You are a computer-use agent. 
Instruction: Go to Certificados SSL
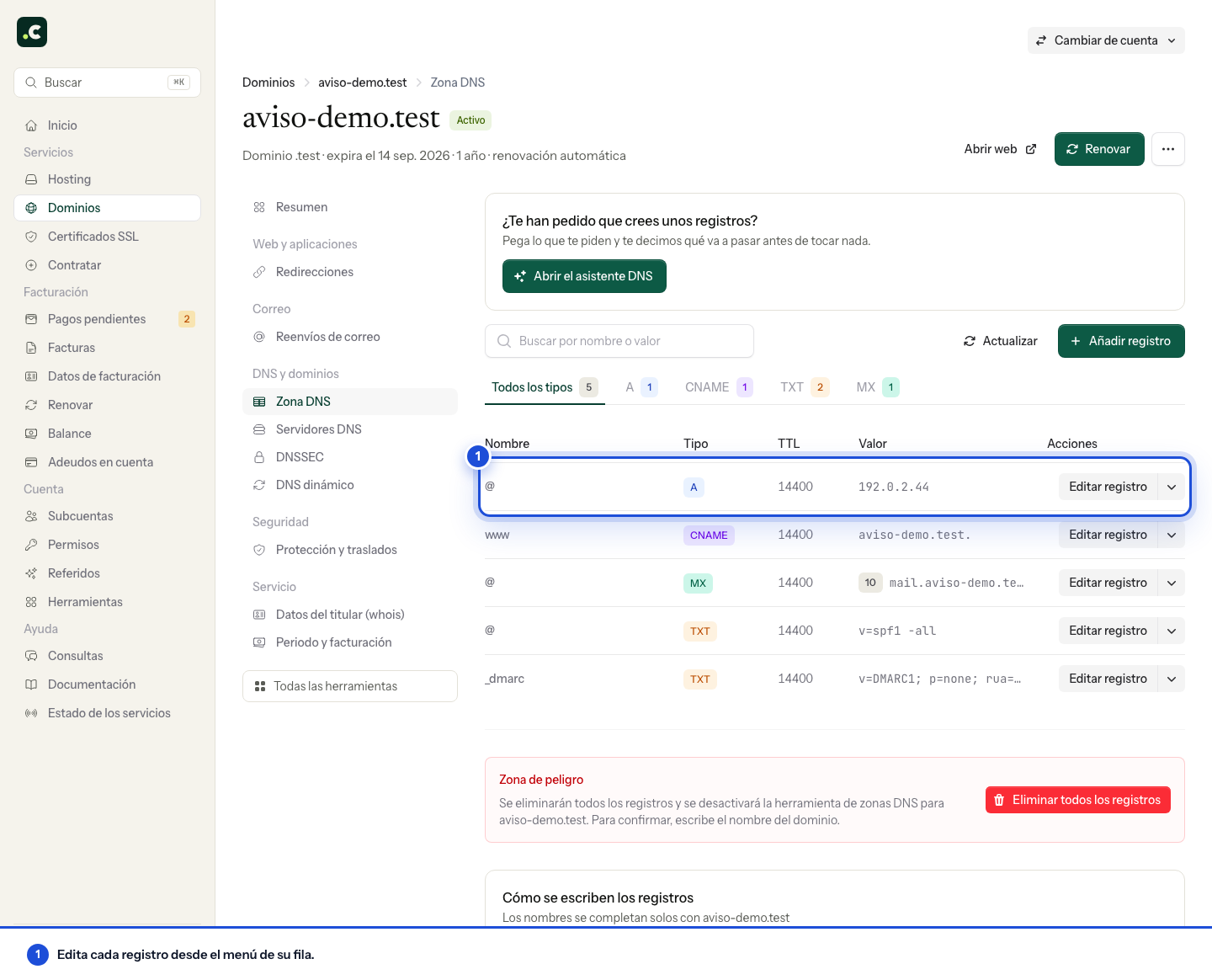[107, 237]
